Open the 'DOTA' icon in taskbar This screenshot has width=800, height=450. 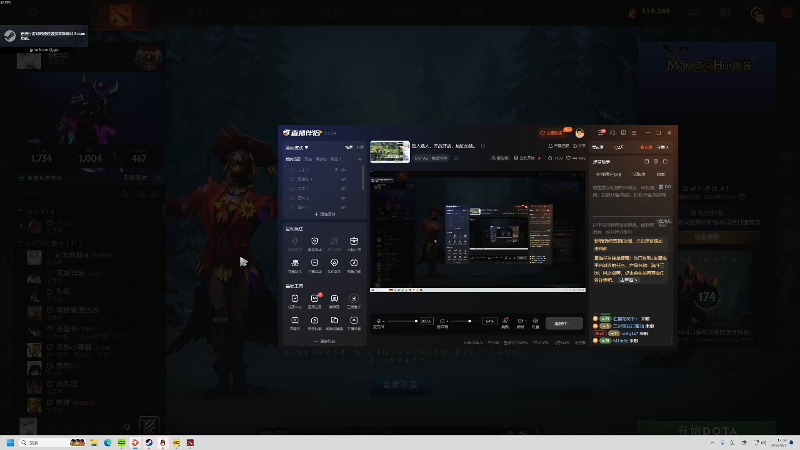[x=190, y=443]
